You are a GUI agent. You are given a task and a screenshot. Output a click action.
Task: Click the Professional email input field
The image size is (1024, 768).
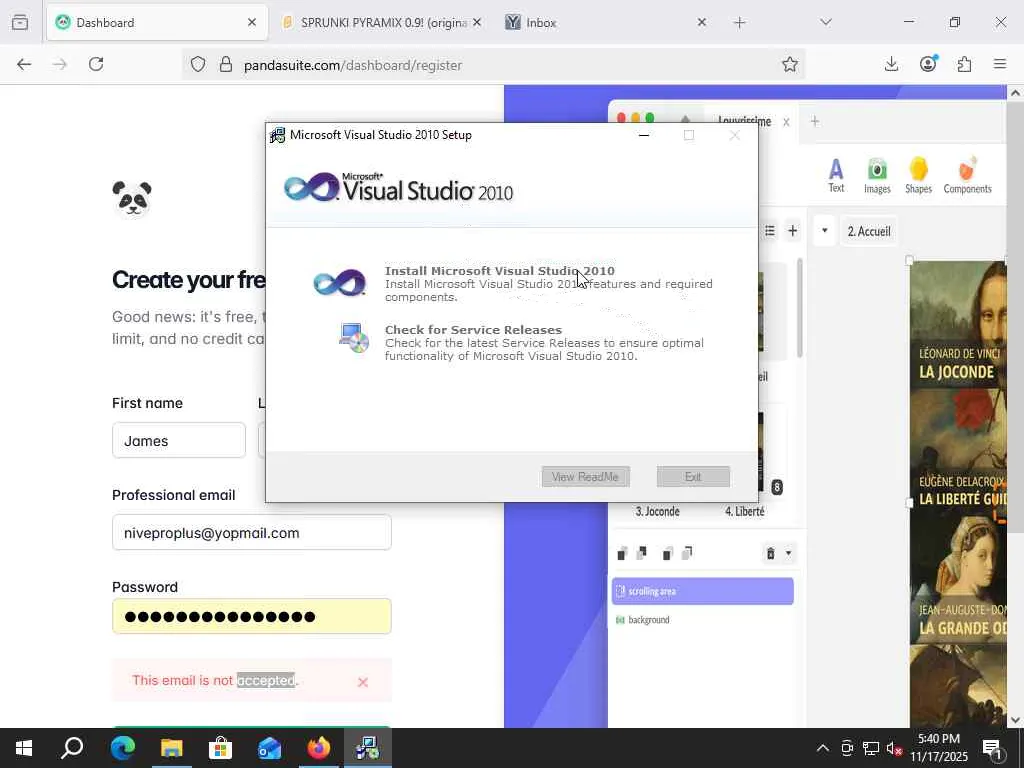(x=251, y=532)
